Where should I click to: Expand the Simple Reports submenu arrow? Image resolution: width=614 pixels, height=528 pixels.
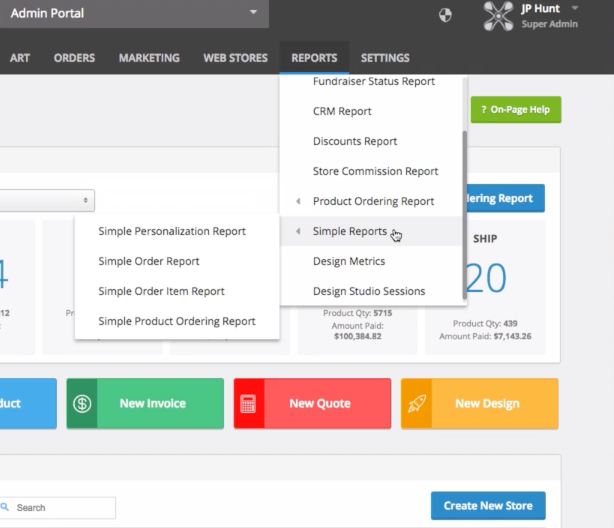coord(298,231)
